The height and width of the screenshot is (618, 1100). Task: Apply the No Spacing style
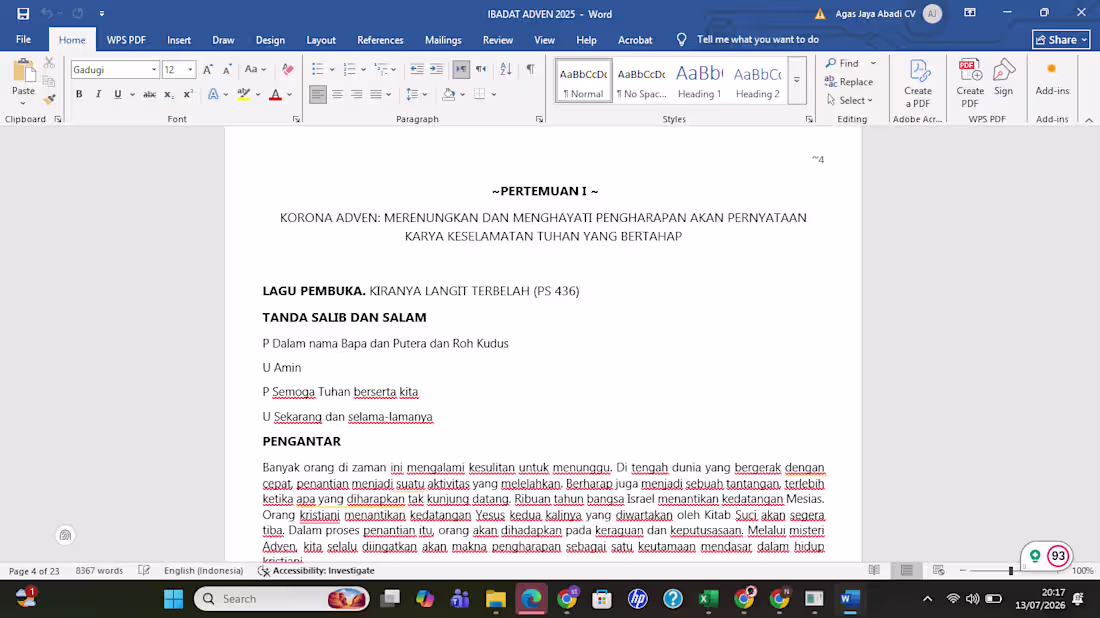641,81
